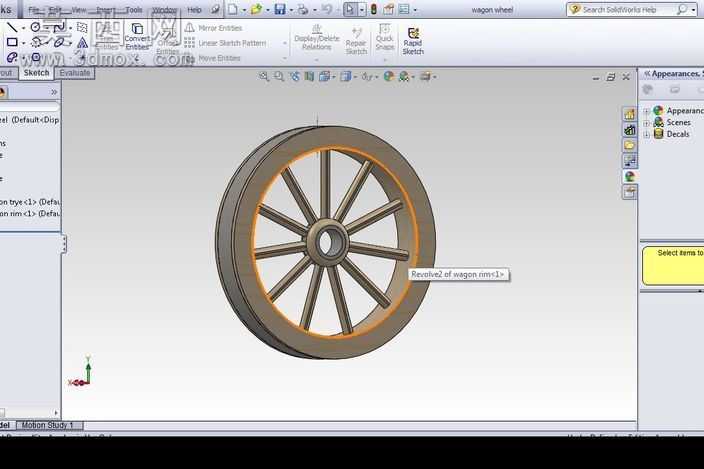Viewport: 704px width, 469px height.
Task: Expand the Appearances tree node
Action: pyautogui.click(x=647, y=111)
